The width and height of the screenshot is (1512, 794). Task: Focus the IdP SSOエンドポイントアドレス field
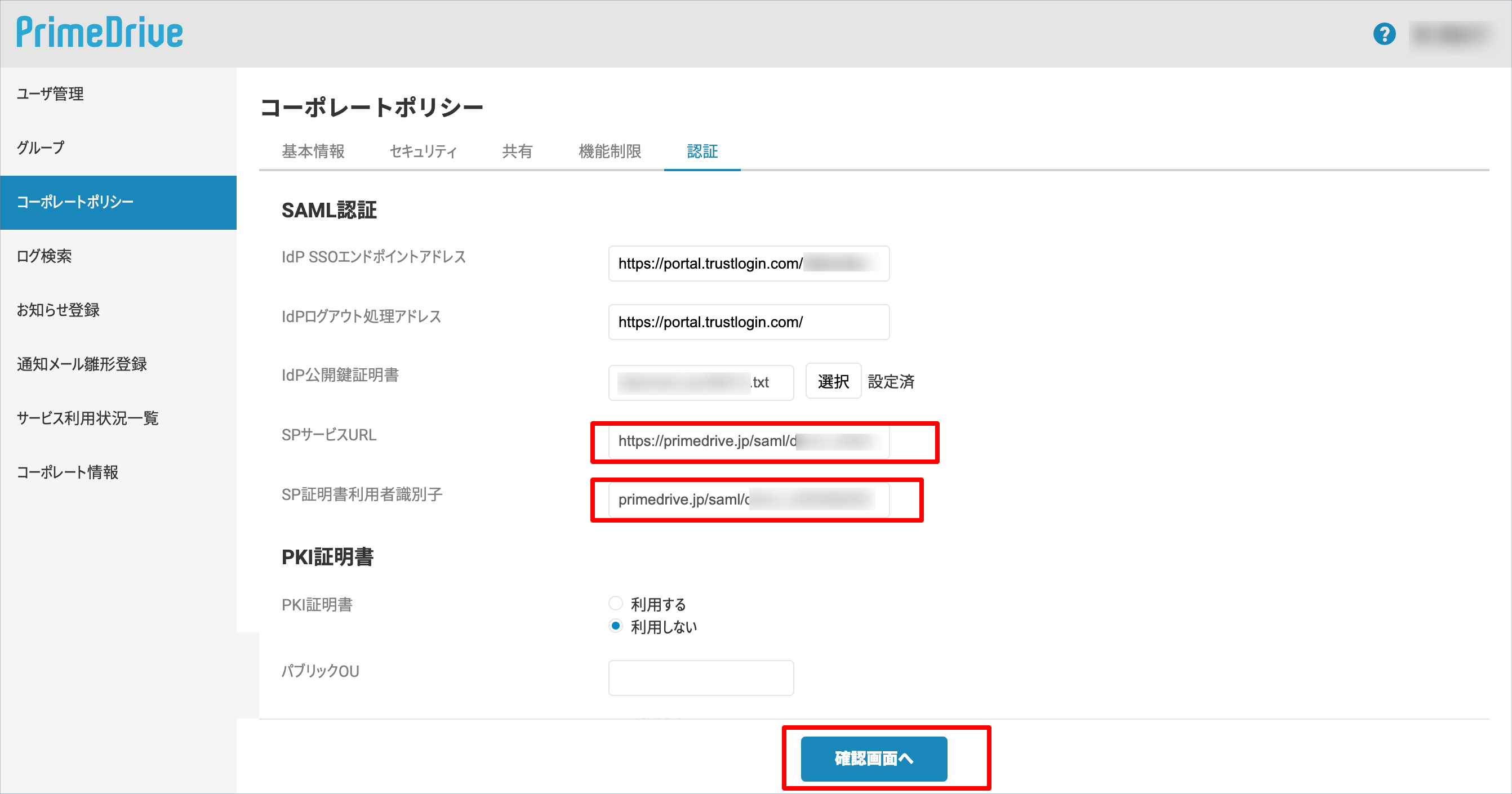click(748, 264)
